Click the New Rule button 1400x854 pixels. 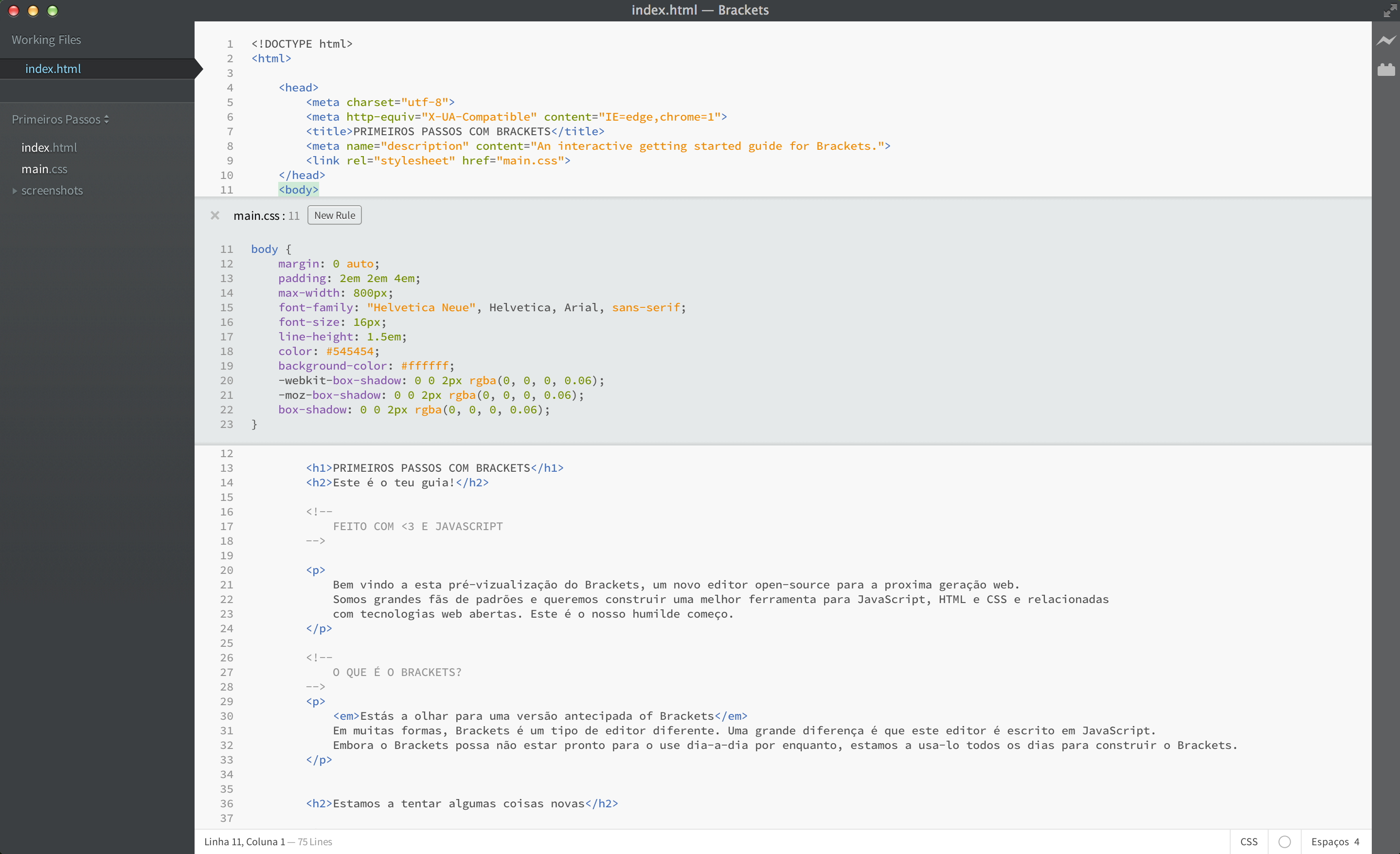point(334,215)
